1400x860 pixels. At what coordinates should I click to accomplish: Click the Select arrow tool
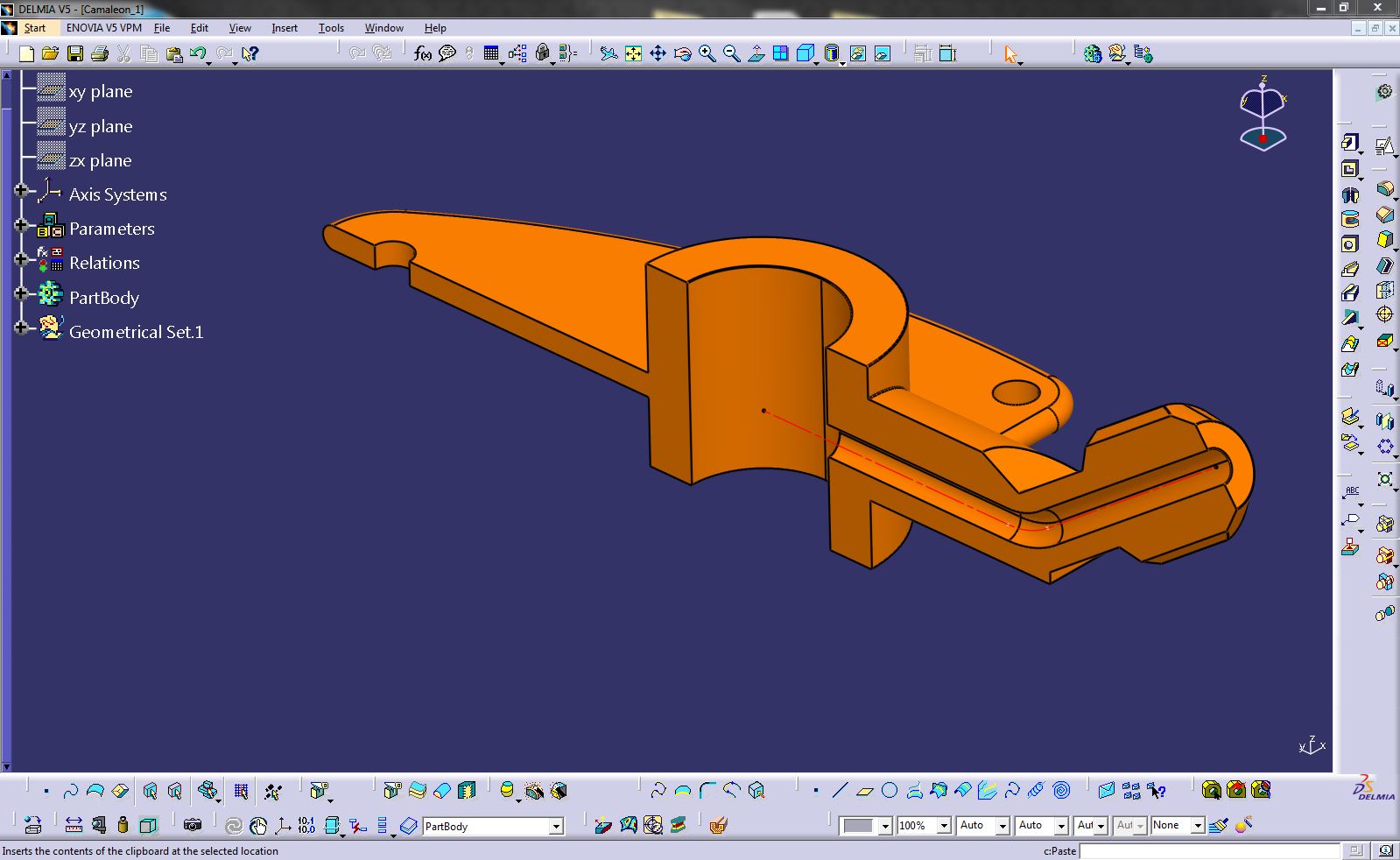pyautogui.click(x=1011, y=54)
